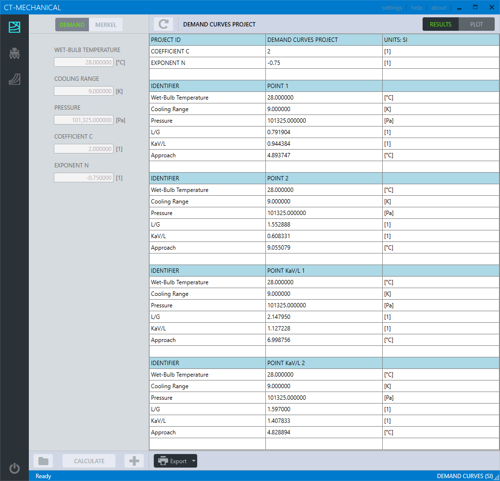The image size is (500, 481).
Task: Toggle view to PLOT
Action: point(476,24)
